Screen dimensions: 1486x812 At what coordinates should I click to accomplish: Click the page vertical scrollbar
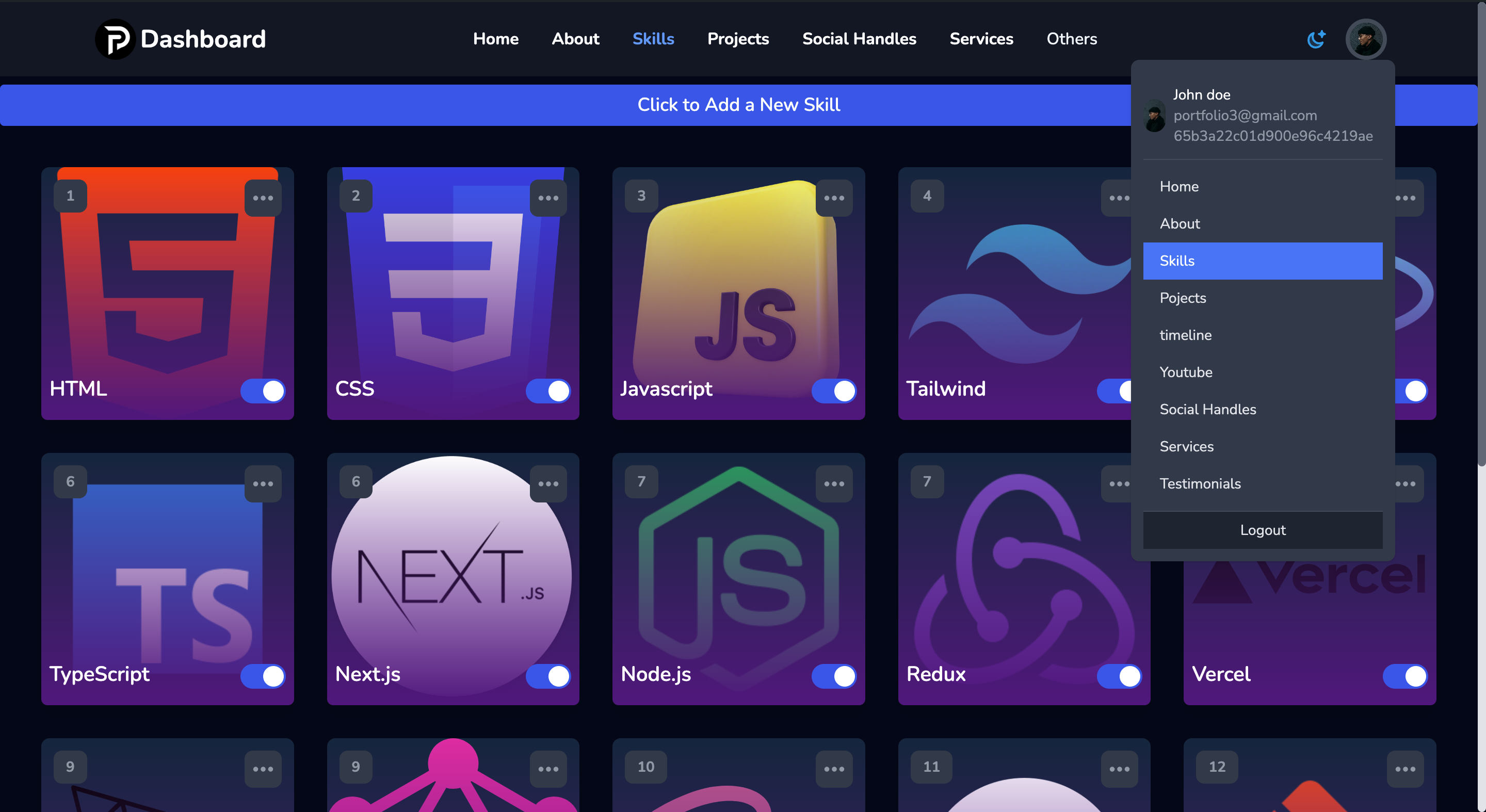pyautogui.click(x=1481, y=233)
